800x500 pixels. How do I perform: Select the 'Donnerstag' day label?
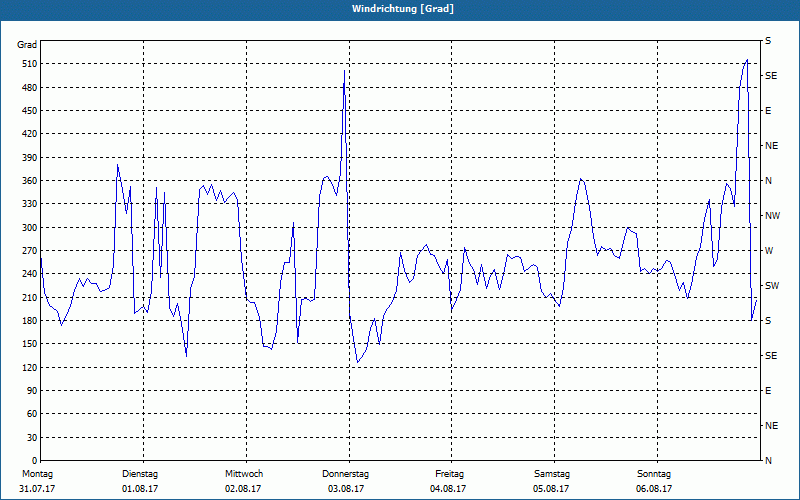pos(346,474)
